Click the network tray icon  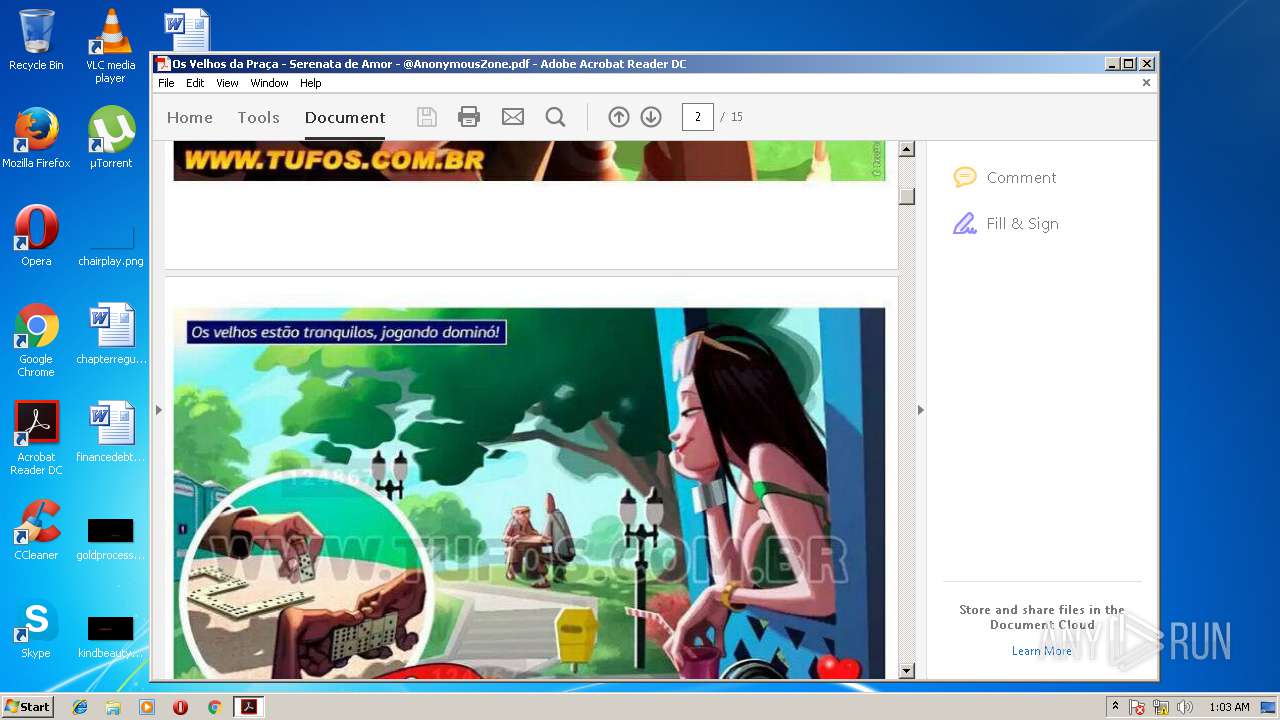[x=1161, y=707]
